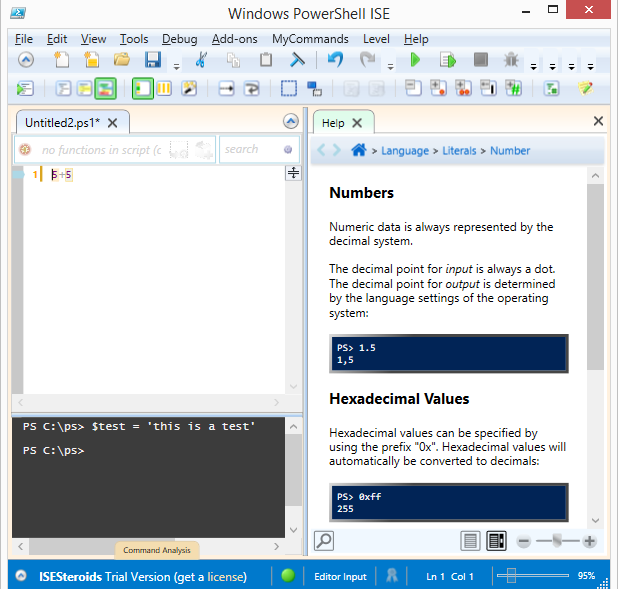618x589 pixels.
Task: Click the 'license' link in status bar
Action: click(x=227, y=577)
